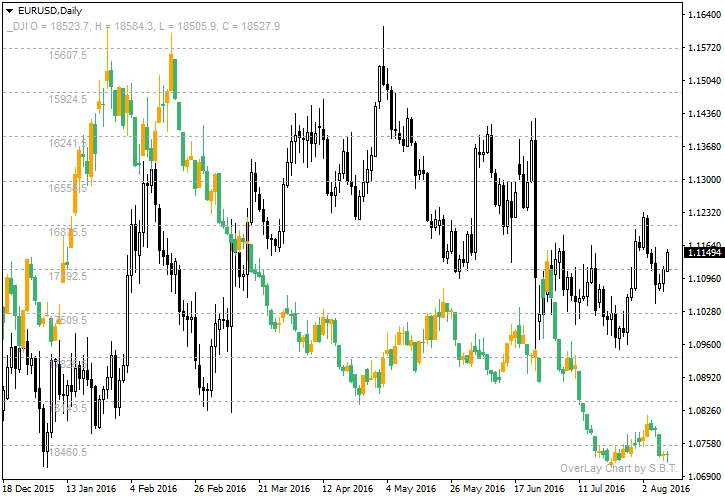Click the 1.08260 price axis label
This screenshot has height=500, width=725.
pyautogui.click(x=704, y=410)
